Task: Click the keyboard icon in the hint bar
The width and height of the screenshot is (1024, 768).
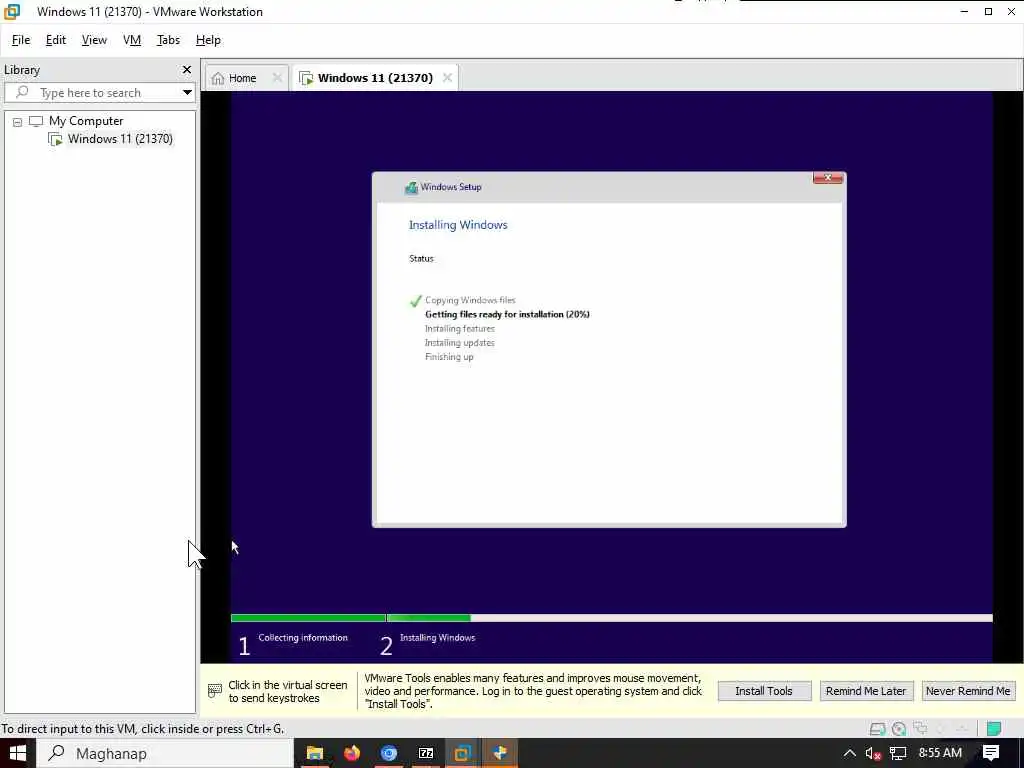Action: pyautogui.click(x=215, y=691)
